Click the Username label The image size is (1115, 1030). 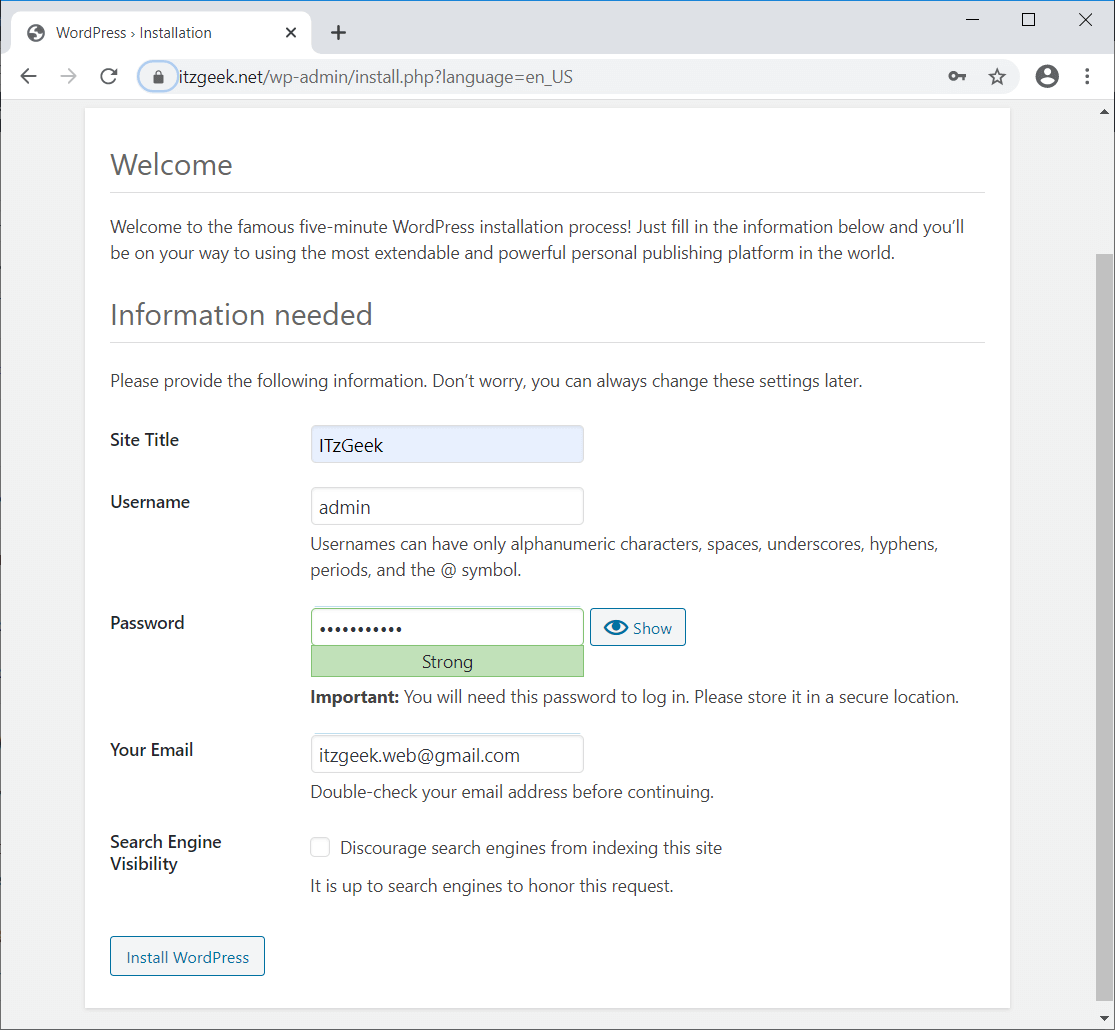pos(150,501)
